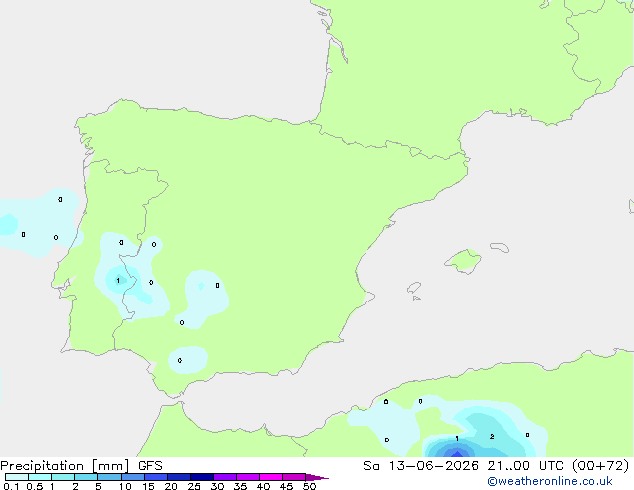
Task: Click the "(00+72)" forecast offset text
Action: click(600, 466)
